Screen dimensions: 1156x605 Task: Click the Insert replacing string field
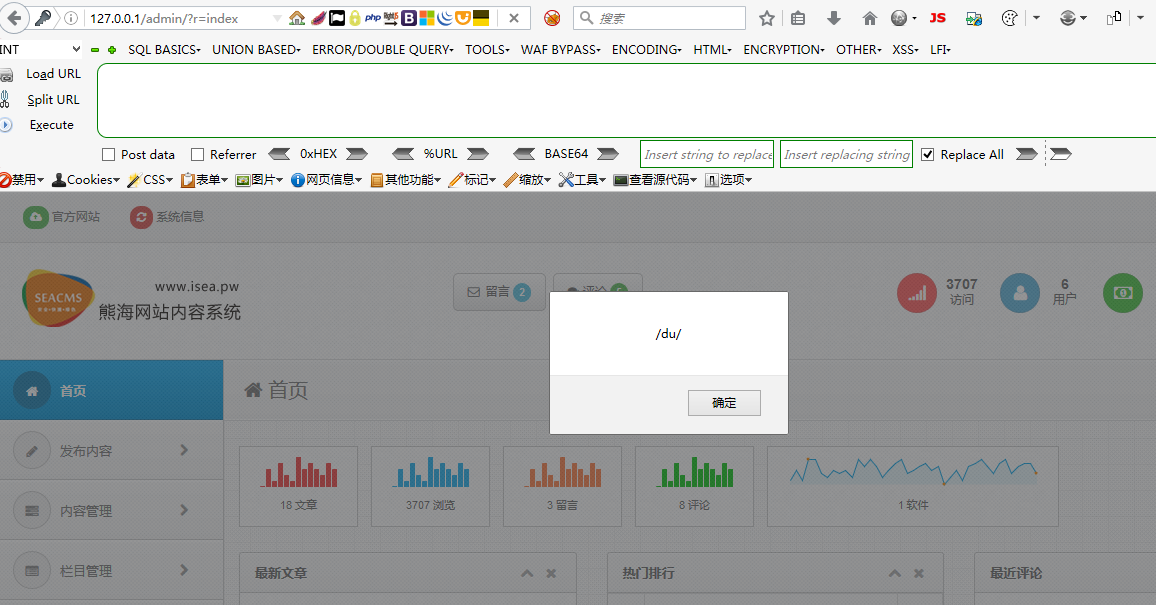(846, 155)
